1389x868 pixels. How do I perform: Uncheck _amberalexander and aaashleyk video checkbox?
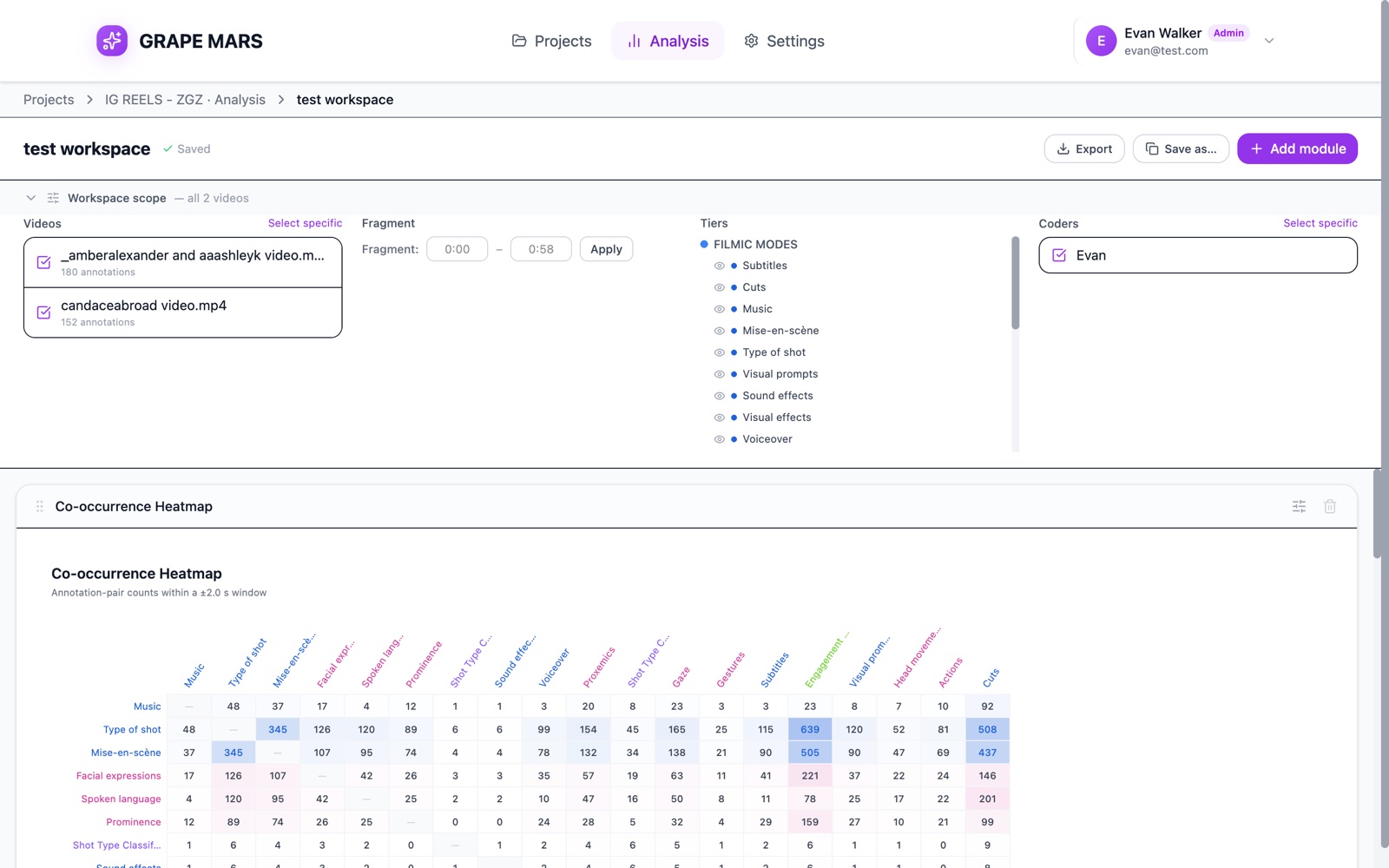pos(43,262)
